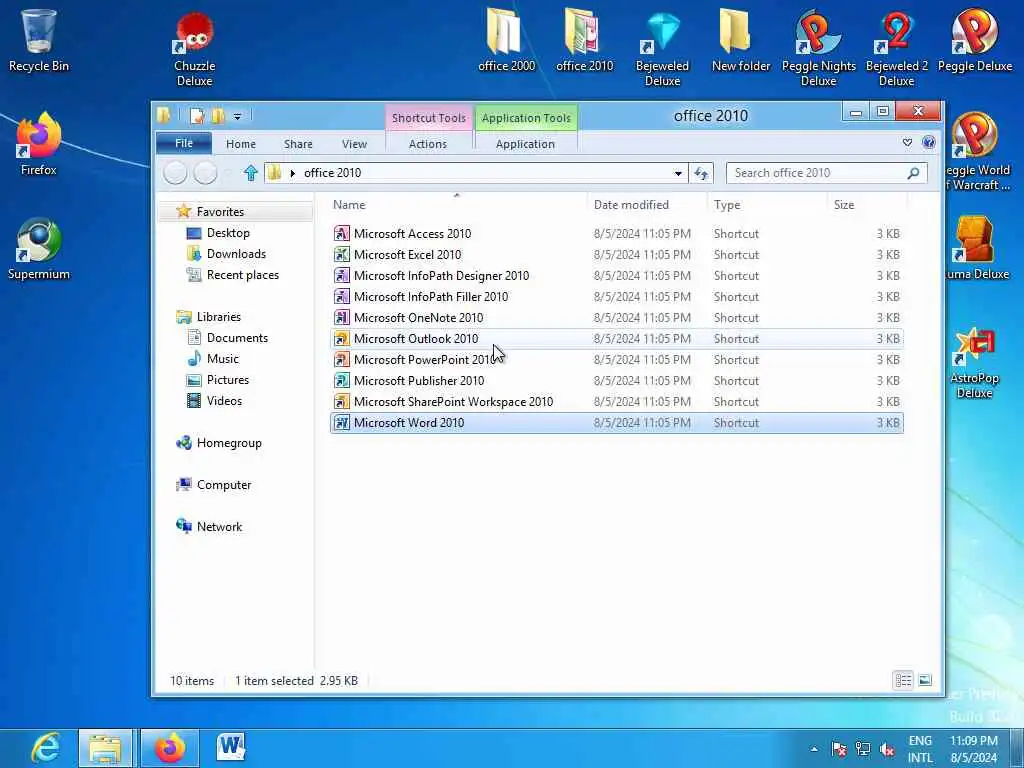Screen dimensions: 1024x768
Task: Select Microsoft OneNote 2010 icon
Action: pyautogui.click(x=342, y=317)
